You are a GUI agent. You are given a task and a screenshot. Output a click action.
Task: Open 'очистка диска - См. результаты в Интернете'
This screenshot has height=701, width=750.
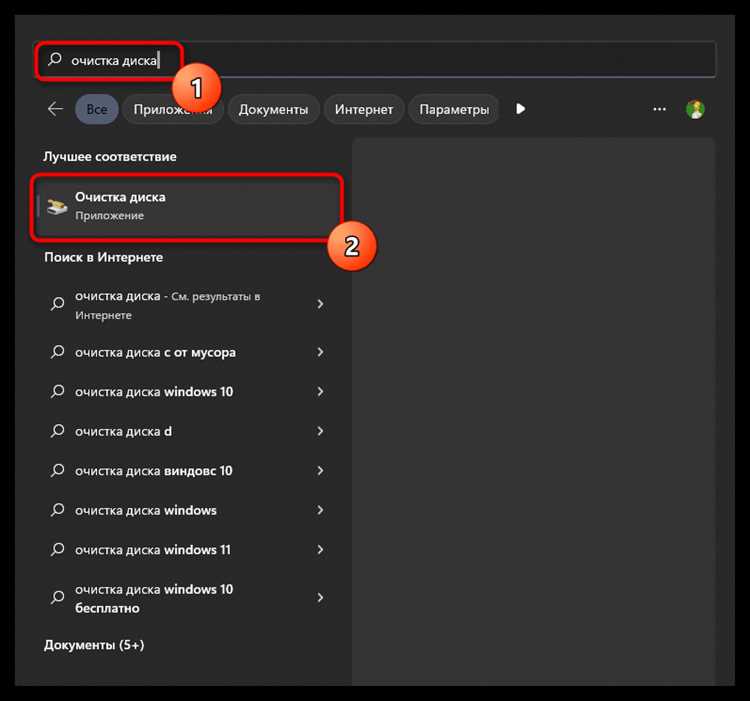tap(187, 305)
